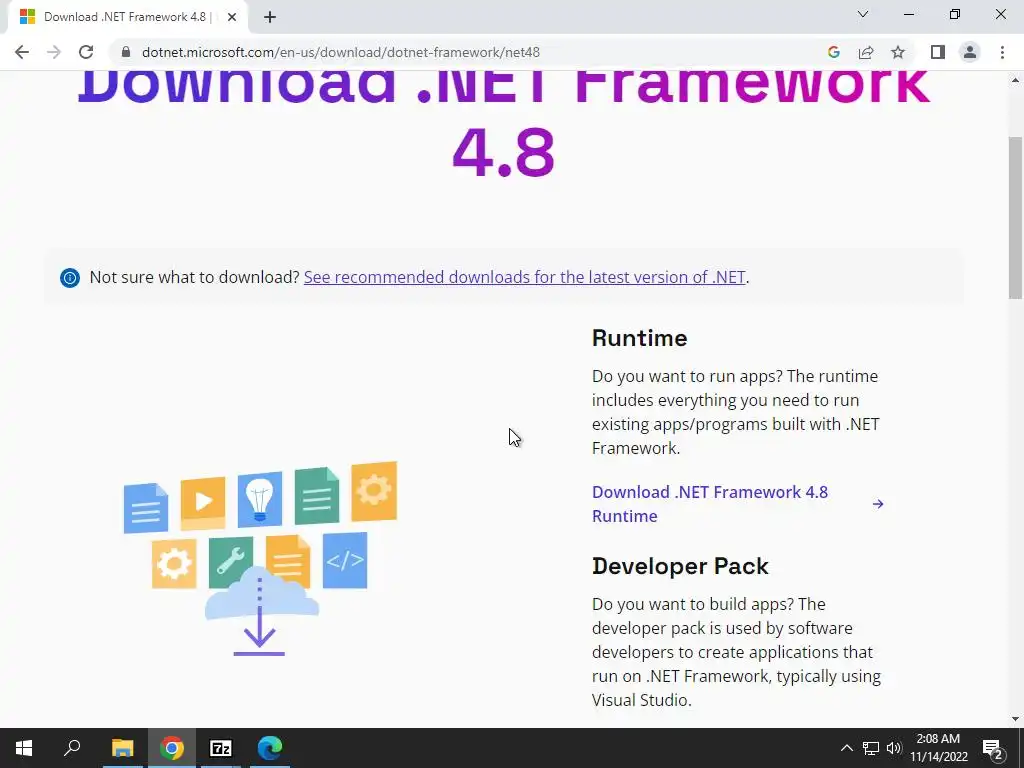Screen dimensions: 1024x768
Task: Open Google search icon in address bar
Action: tap(833, 52)
